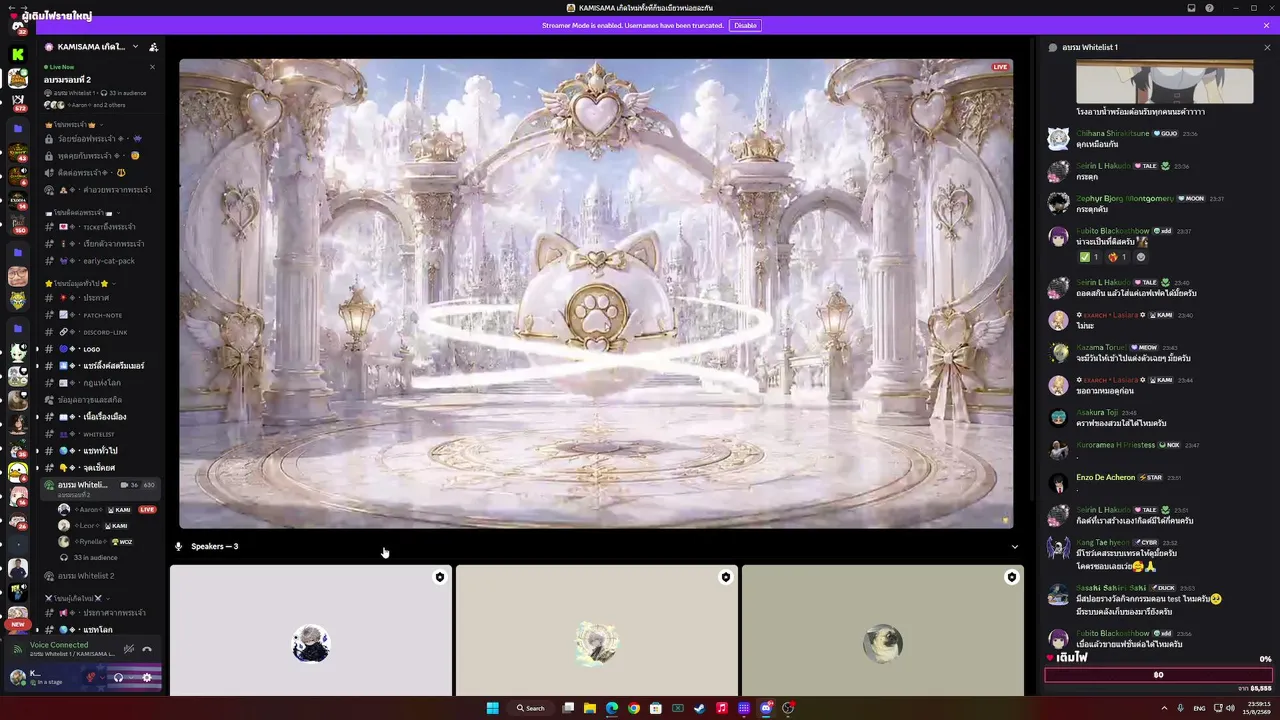
Task: Close the stage chat panel
Action: click(x=1267, y=47)
